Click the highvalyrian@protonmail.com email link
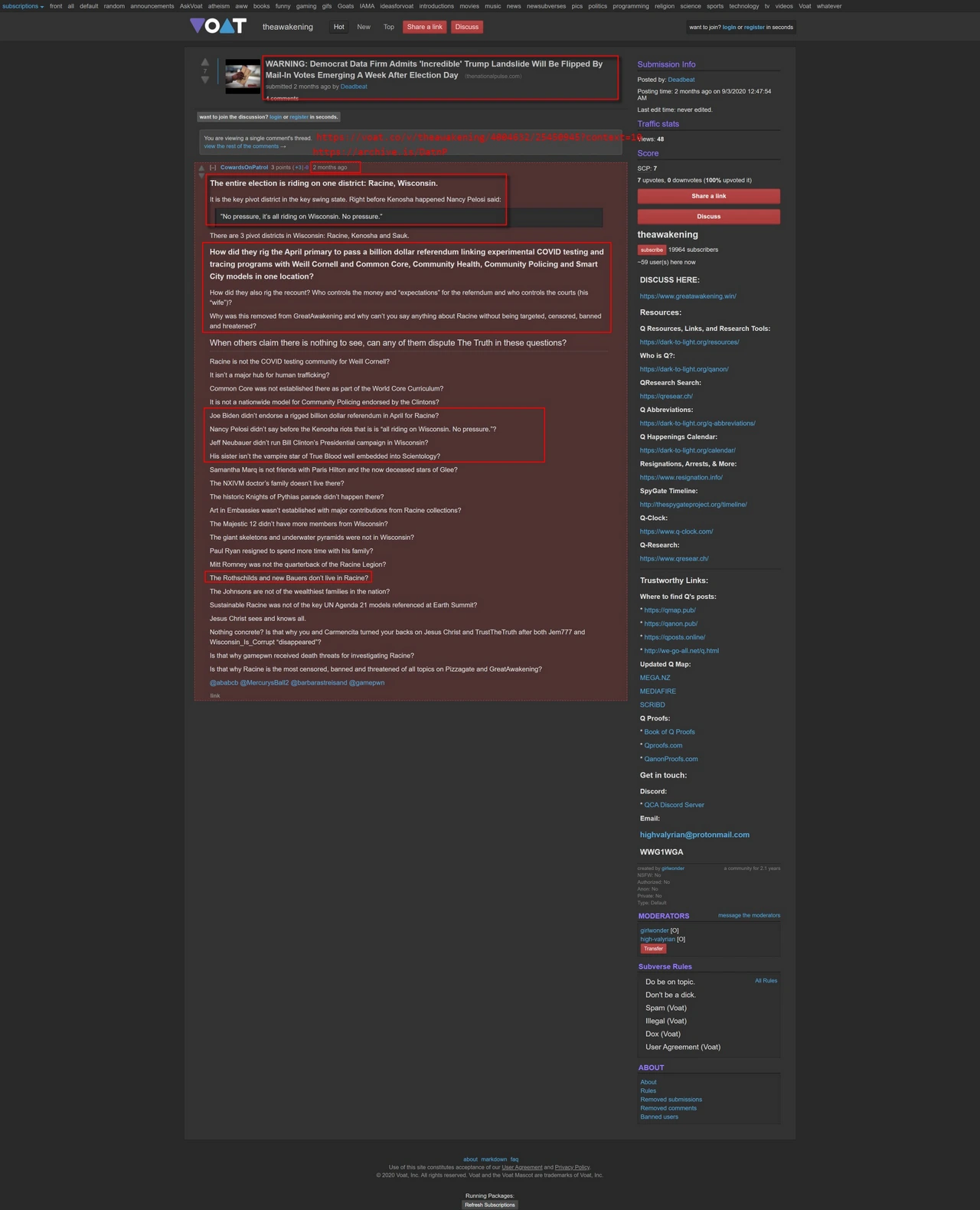The height and width of the screenshot is (1210, 980). point(695,835)
